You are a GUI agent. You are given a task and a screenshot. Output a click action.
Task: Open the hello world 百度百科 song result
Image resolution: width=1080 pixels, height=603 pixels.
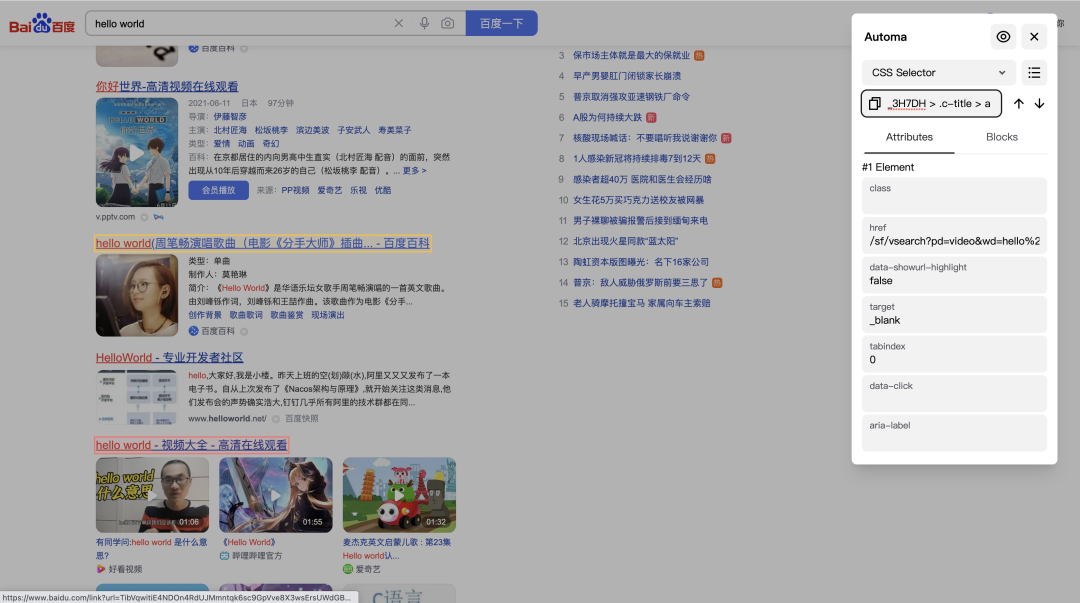click(x=262, y=243)
